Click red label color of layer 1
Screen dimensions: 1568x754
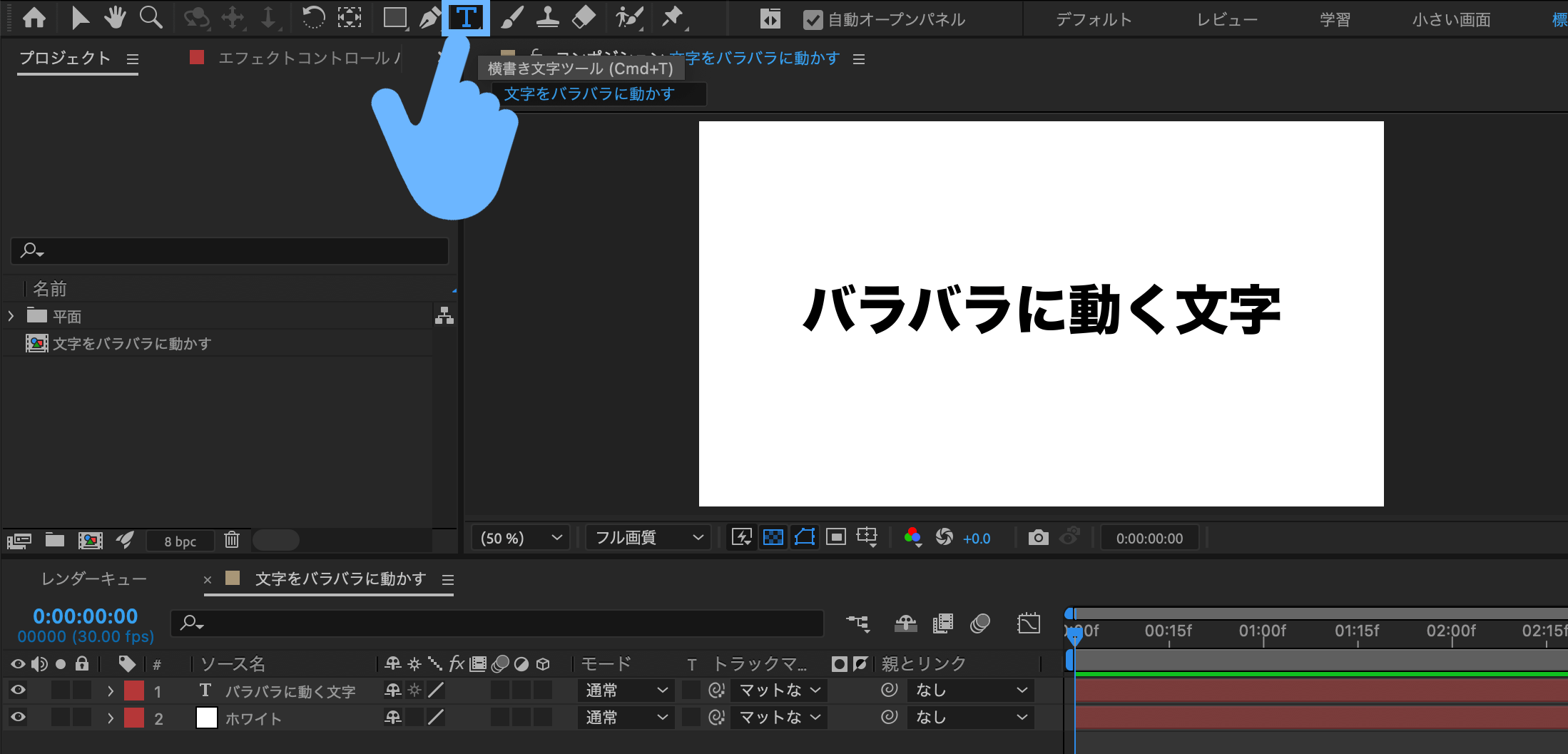tap(134, 691)
